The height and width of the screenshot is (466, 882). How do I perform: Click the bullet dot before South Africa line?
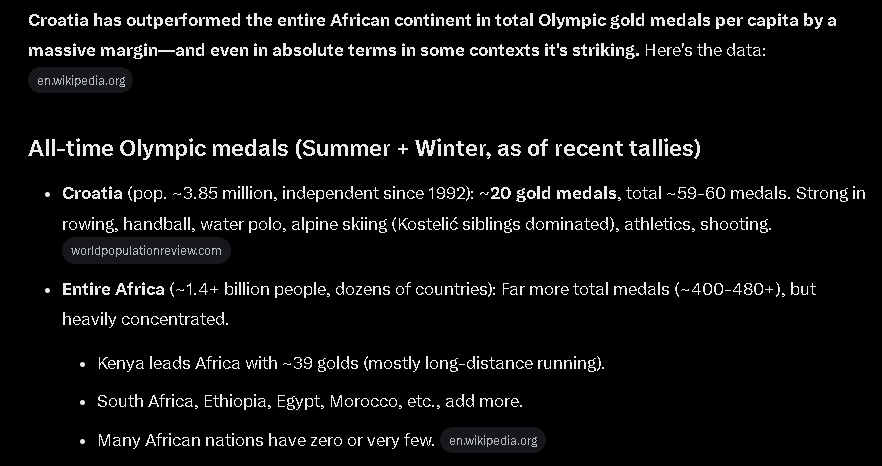[x=83, y=402]
